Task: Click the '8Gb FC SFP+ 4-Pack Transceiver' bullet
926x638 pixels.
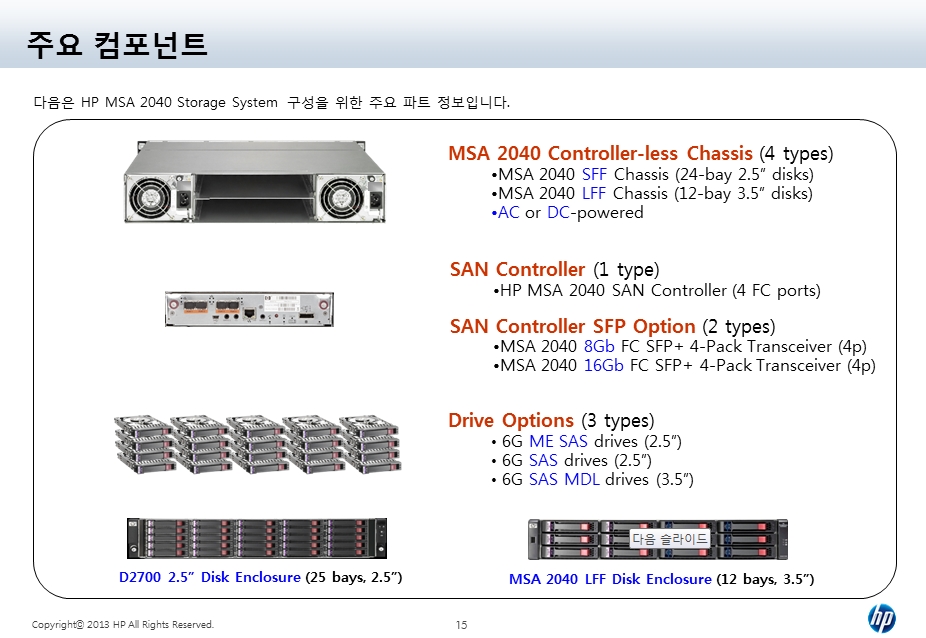Action: (680, 346)
